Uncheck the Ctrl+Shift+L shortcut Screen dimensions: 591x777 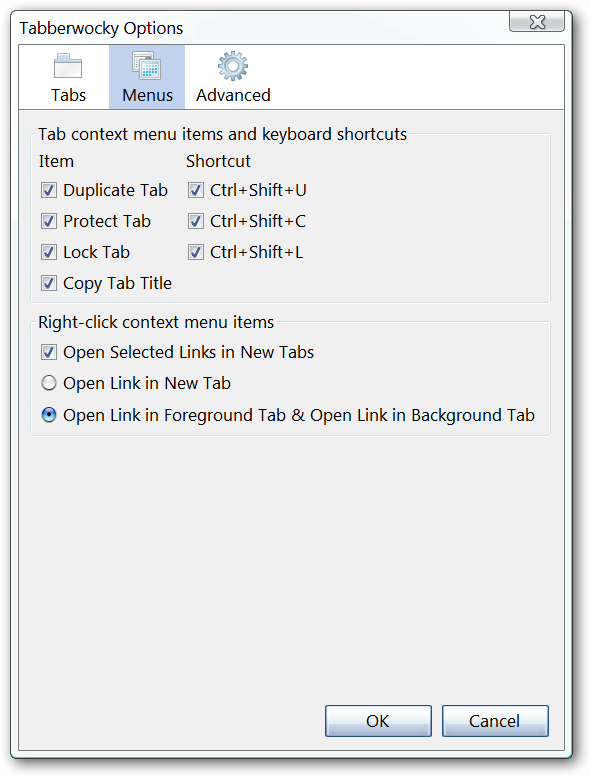196,252
